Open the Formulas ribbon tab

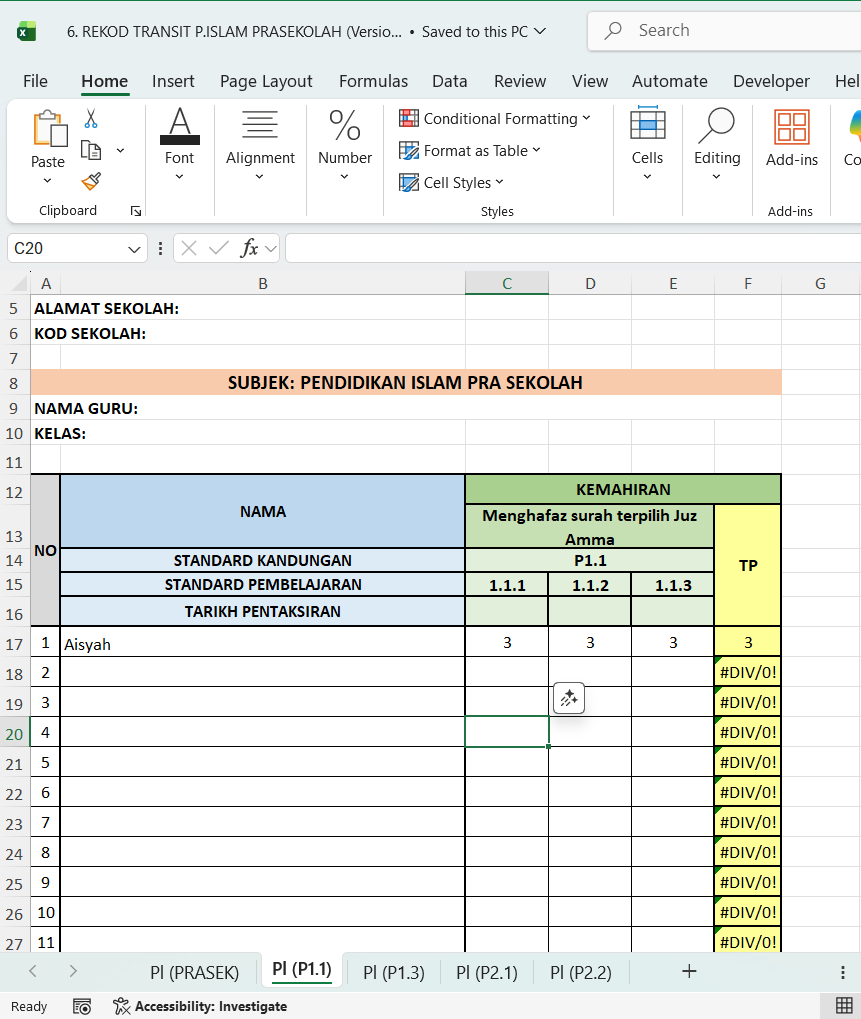click(x=373, y=81)
